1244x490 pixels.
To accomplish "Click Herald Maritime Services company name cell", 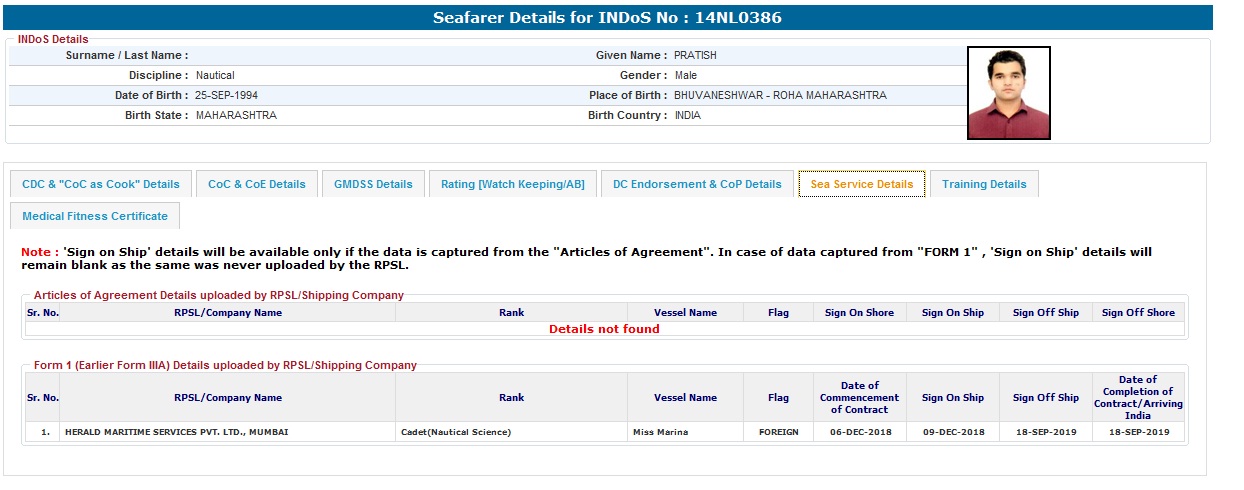I will point(178,432).
